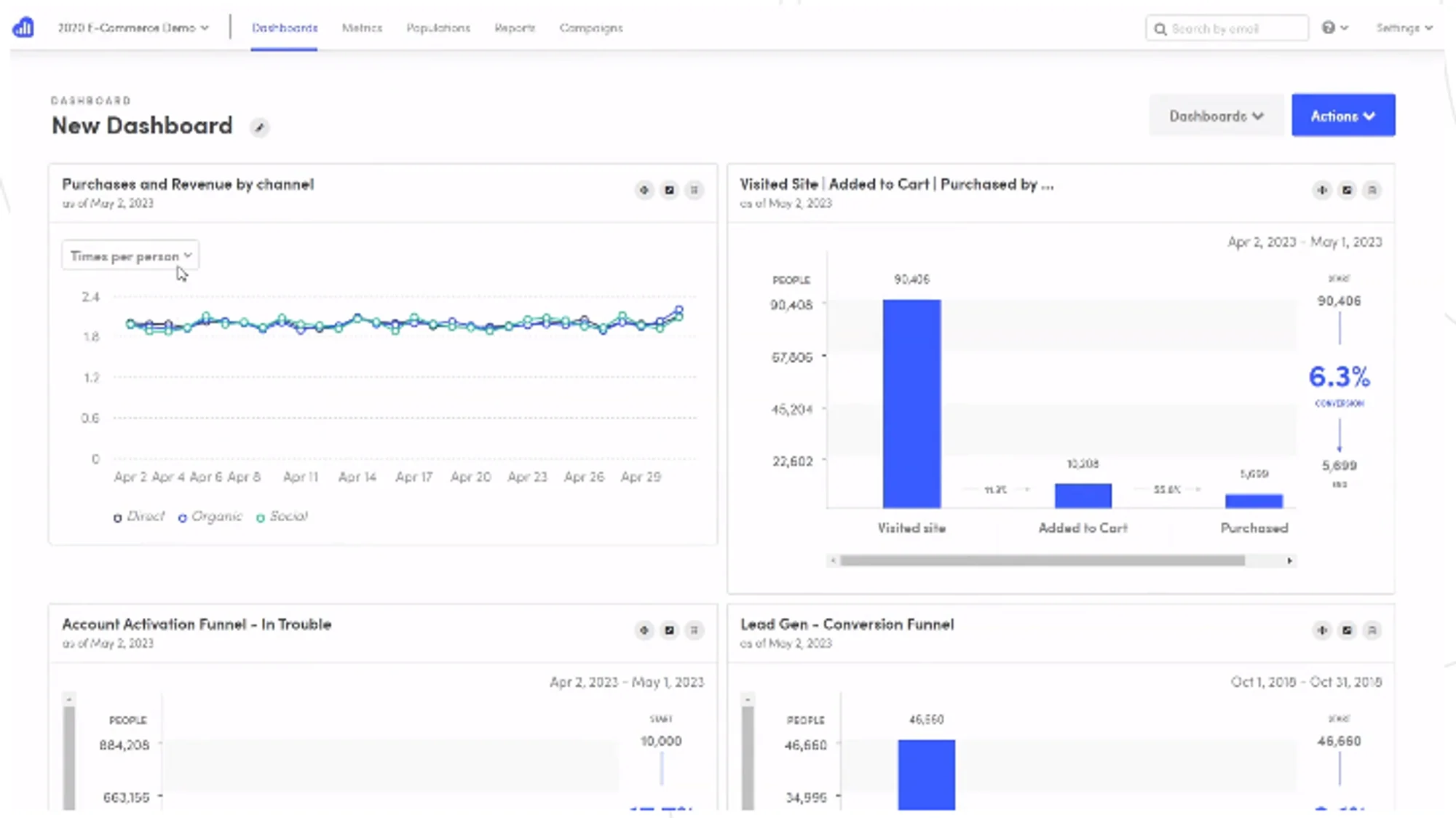Click the horizontal scrollbar under the Visited Site funnel
The height and width of the screenshot is (818, 1456).
pos(1041,560)
